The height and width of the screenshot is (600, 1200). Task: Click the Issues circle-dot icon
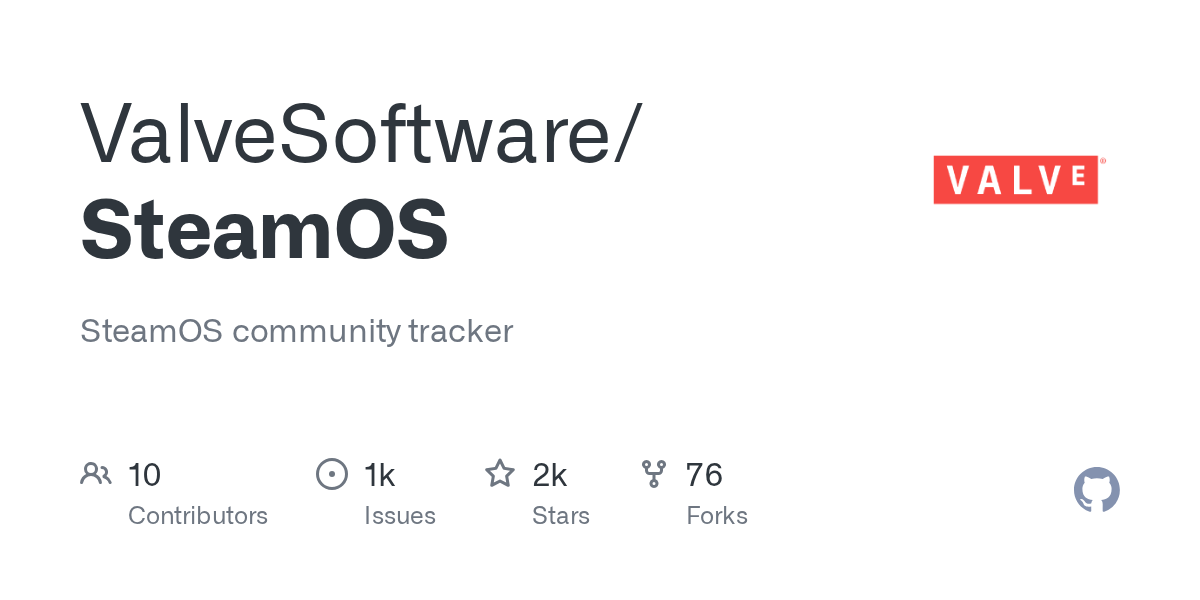[x=331, y=474]
